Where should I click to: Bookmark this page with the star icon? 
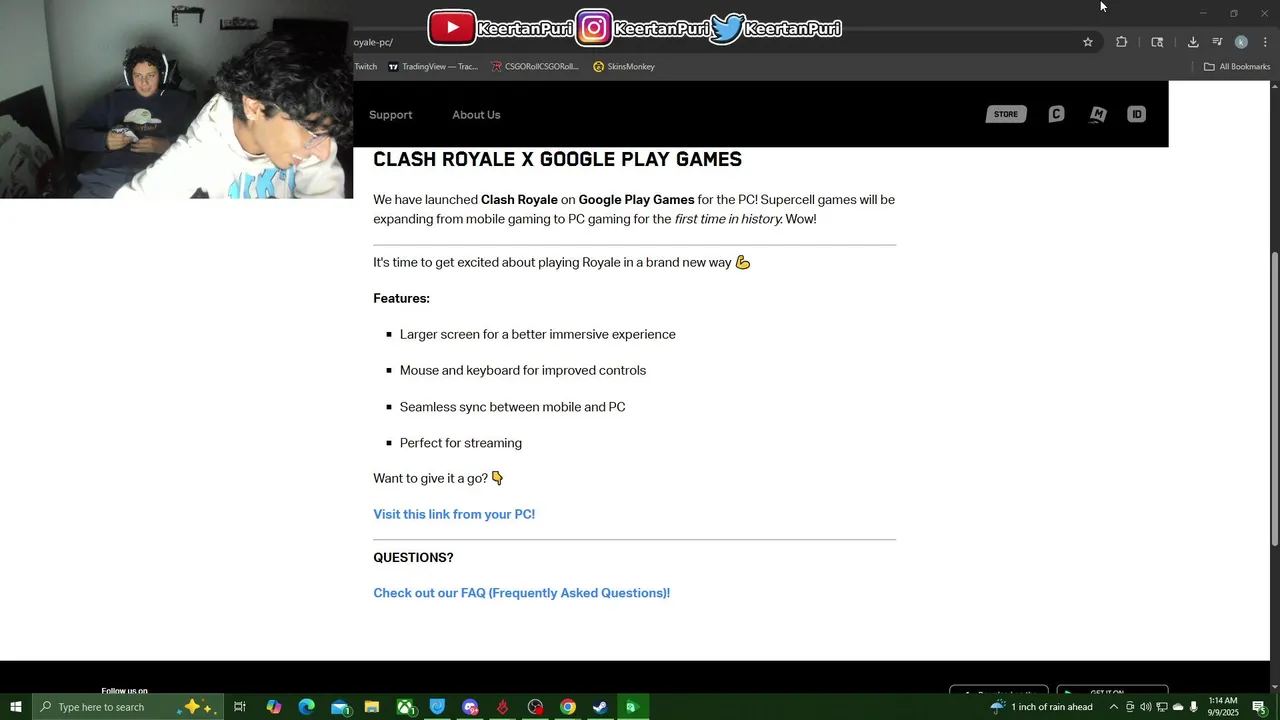pos(1088,42)
